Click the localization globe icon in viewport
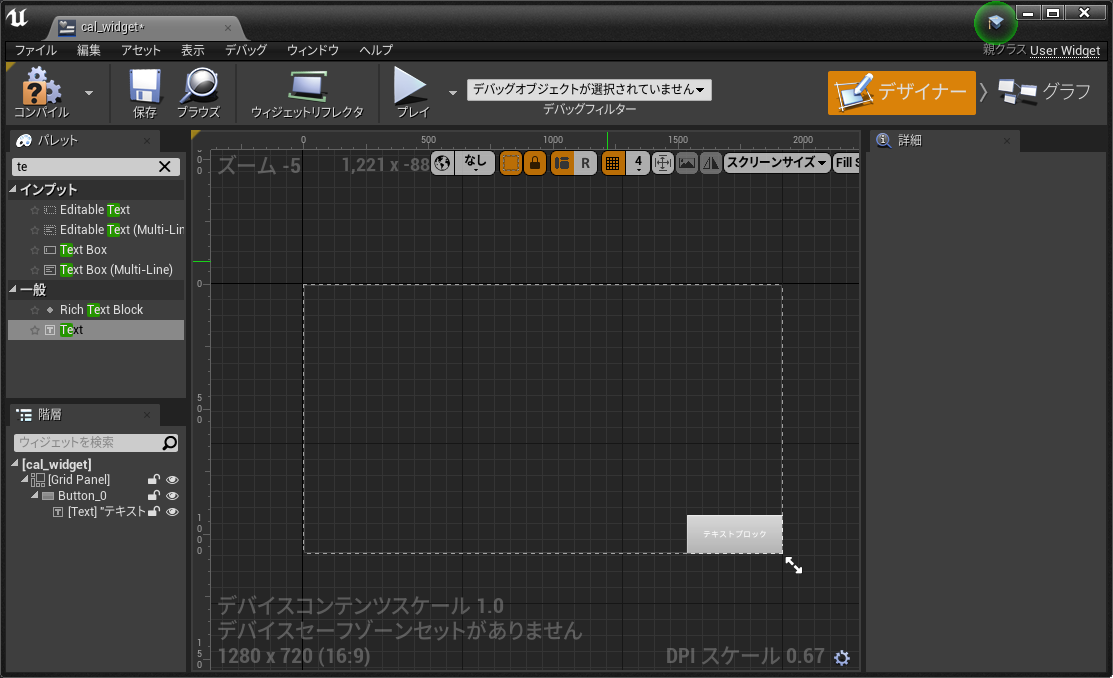1113x678 pixels. [x=442, y=163]
